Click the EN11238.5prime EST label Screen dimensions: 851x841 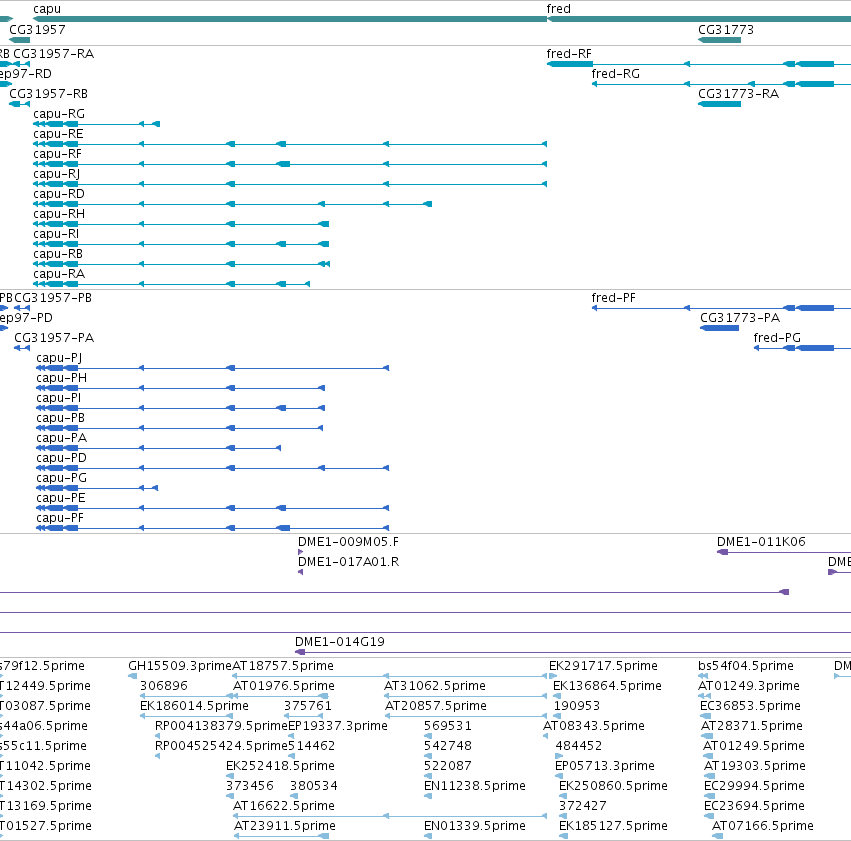(475, 787)
